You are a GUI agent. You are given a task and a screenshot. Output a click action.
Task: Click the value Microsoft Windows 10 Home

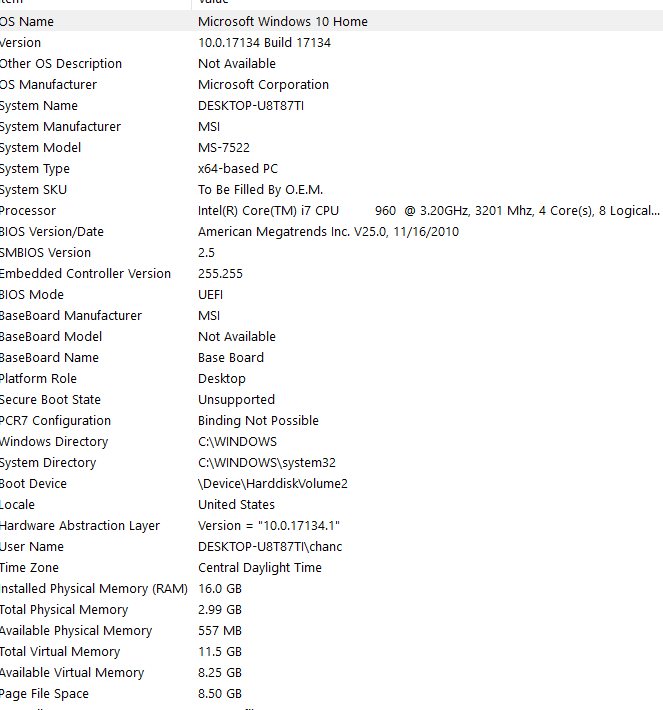tap(283, 22)
